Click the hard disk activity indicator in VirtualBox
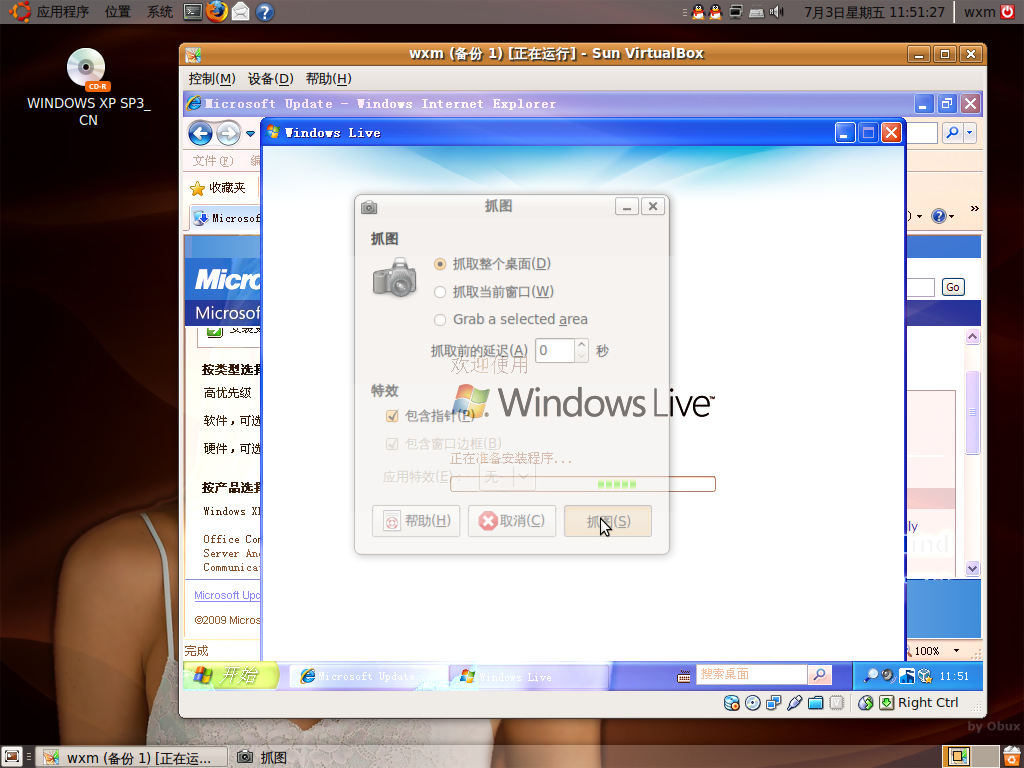Screen dimensions: 1024x768 [x=731, y=703]
